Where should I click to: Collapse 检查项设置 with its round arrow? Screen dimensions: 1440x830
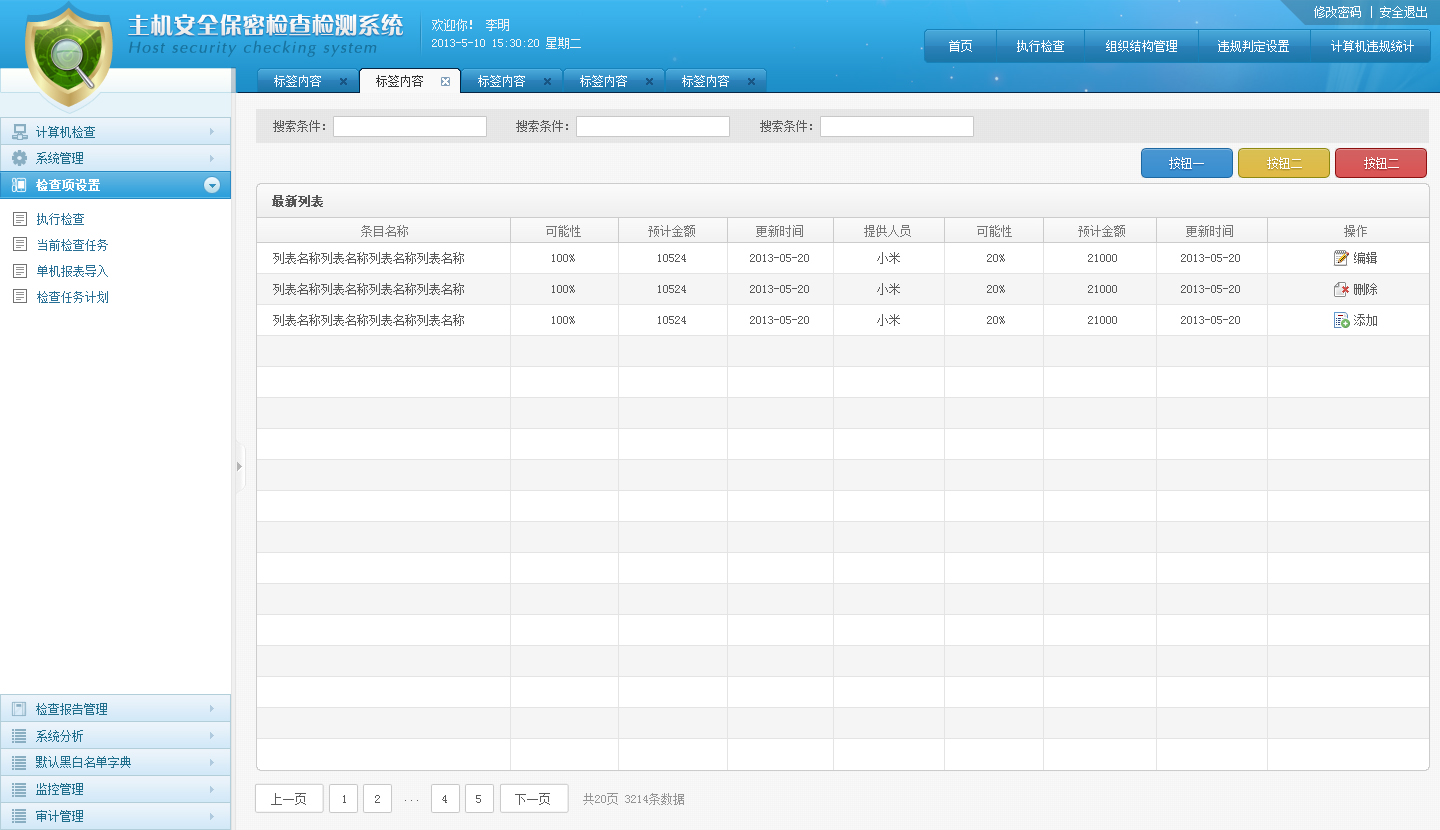[x=211, y=185]
